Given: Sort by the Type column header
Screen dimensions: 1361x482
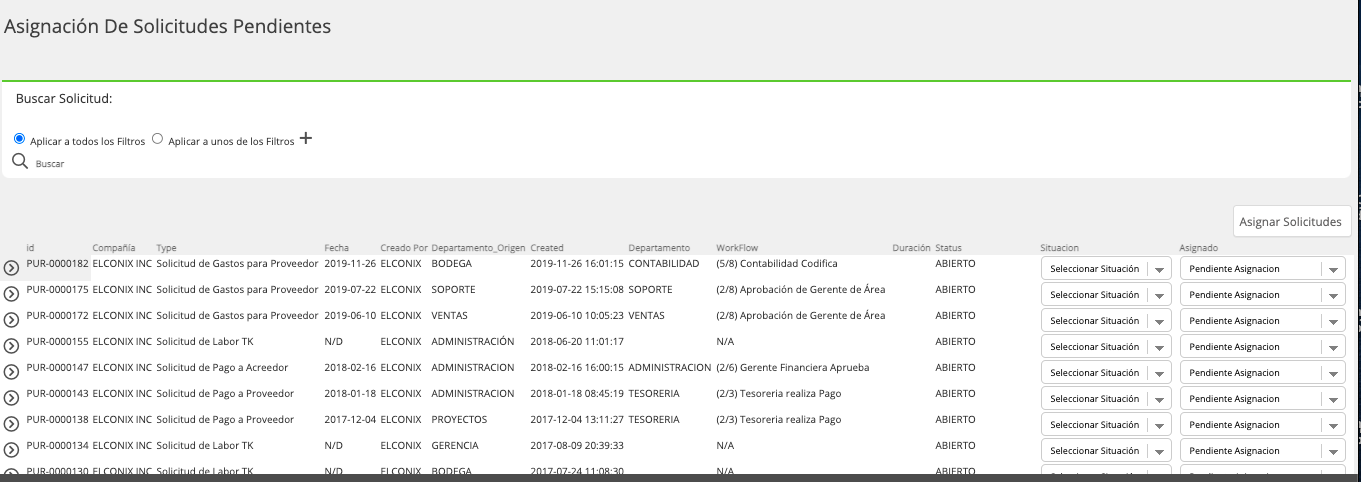Looking at the screenshot, I should pyautogui.click(x=166, y=247).
